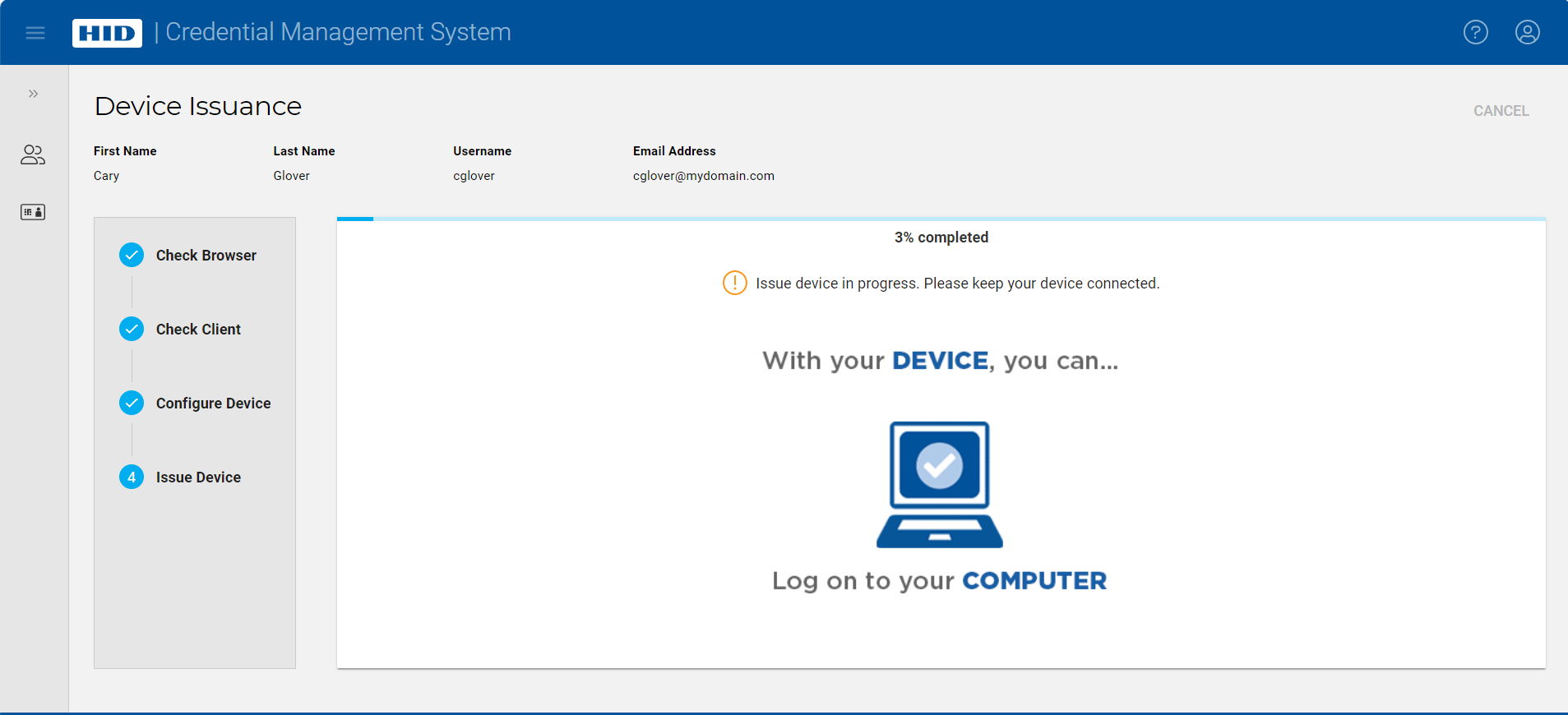Click the Credential Management System title
The width and height of the screenshot is (1568, 715).
338,32
